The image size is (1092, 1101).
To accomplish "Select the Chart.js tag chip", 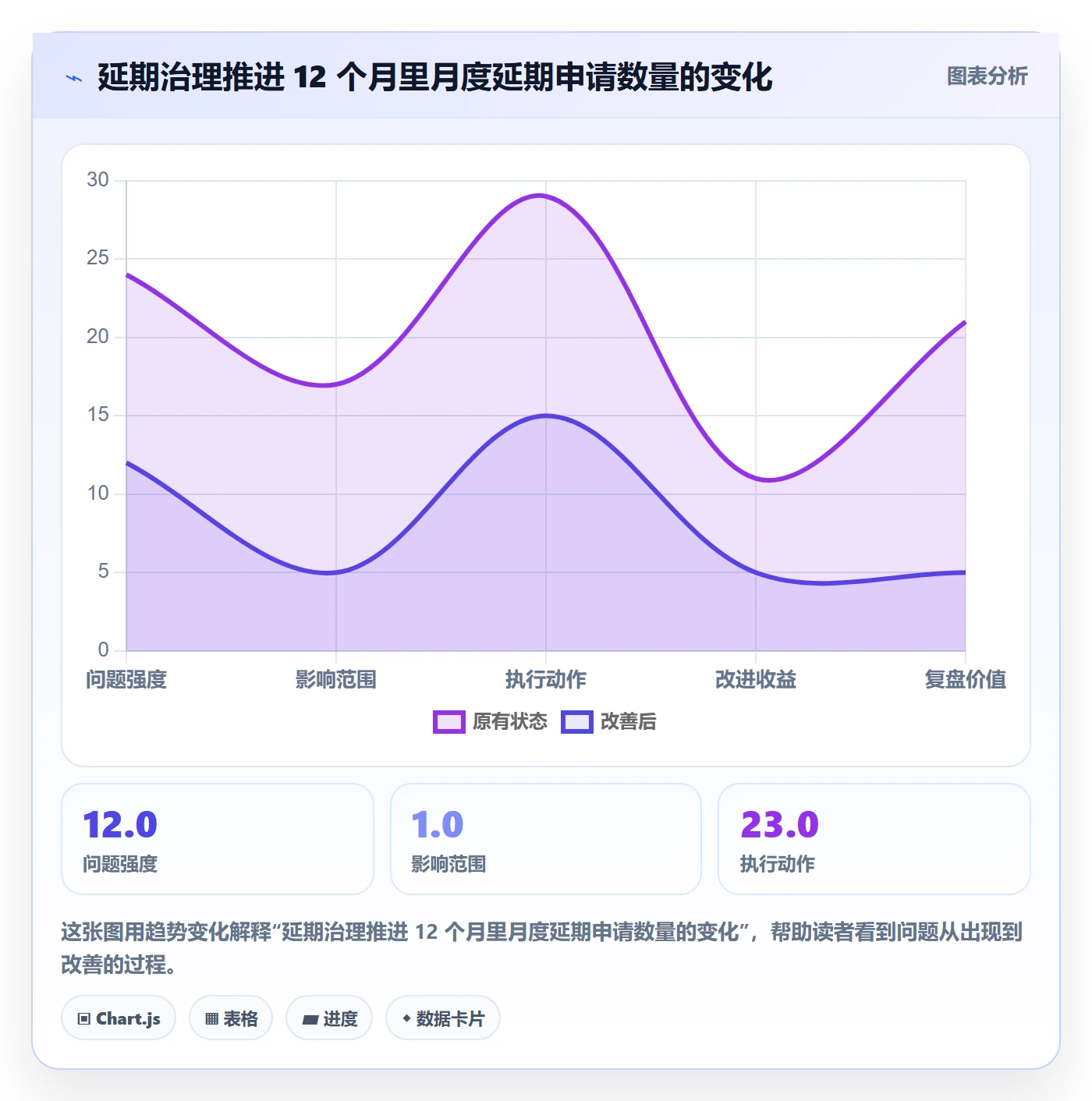I will [119, 1018].
